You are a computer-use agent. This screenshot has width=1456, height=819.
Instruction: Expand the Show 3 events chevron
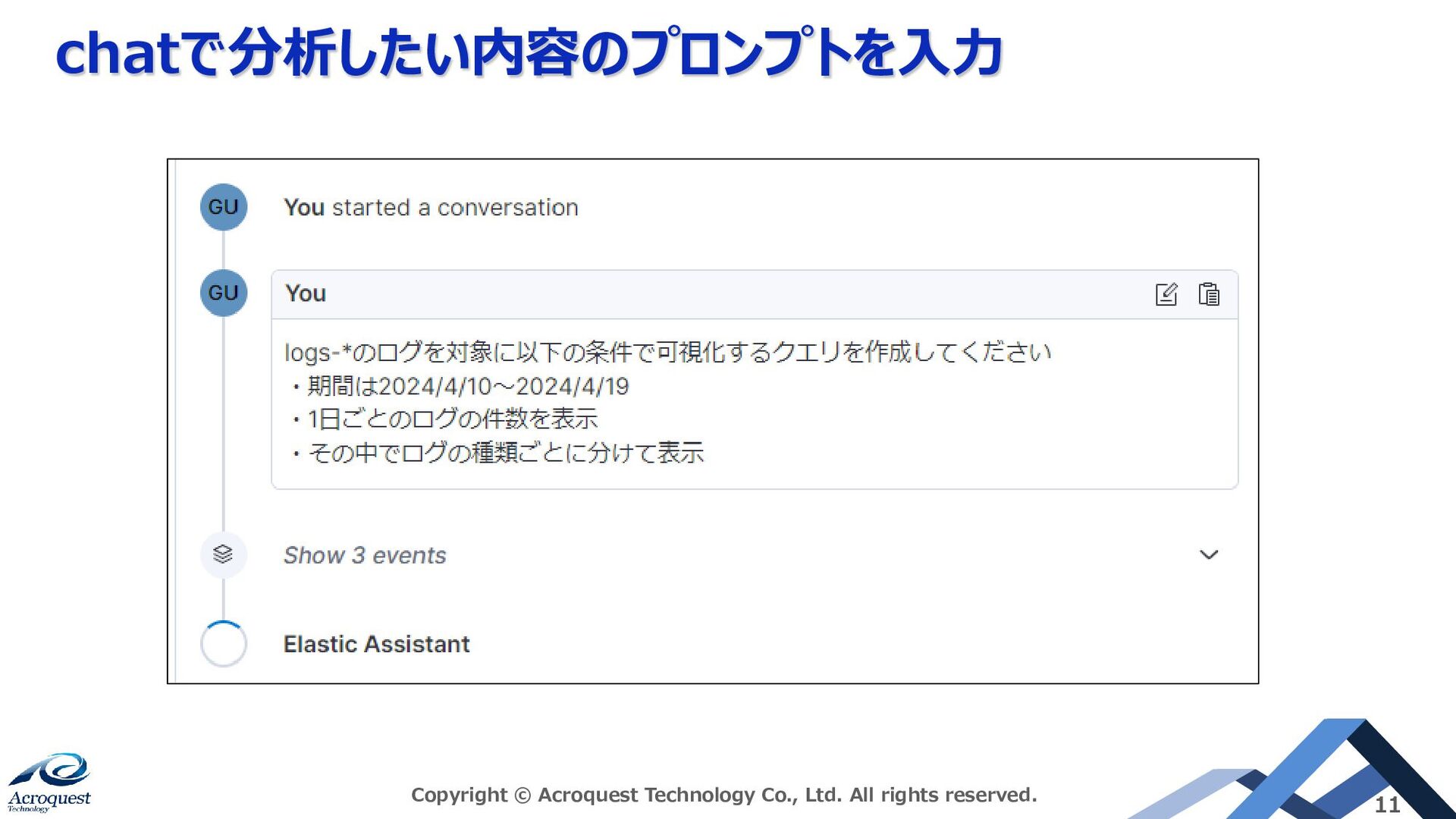point(1209,555)
